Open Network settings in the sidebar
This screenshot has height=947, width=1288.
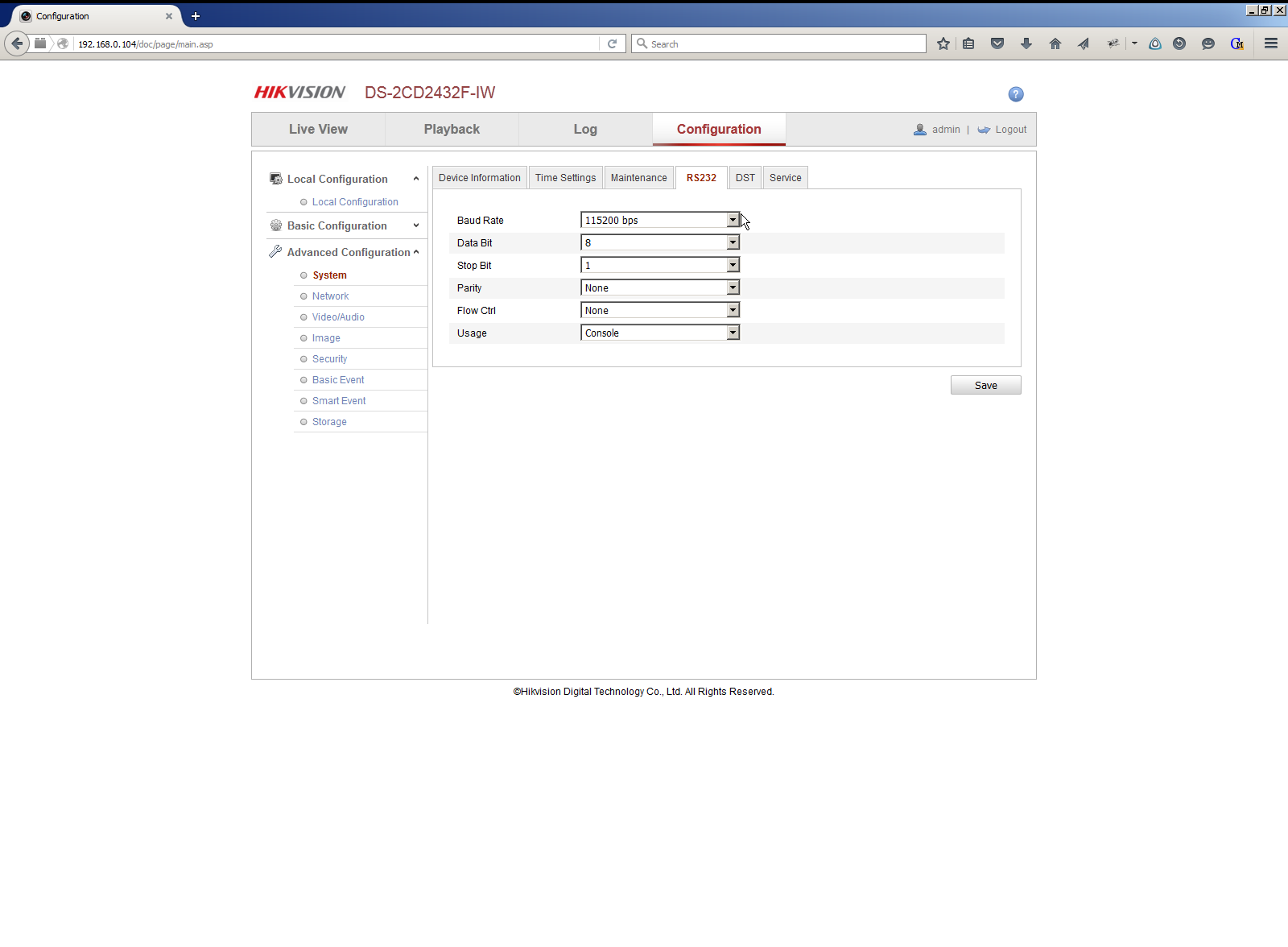point(330,296)
